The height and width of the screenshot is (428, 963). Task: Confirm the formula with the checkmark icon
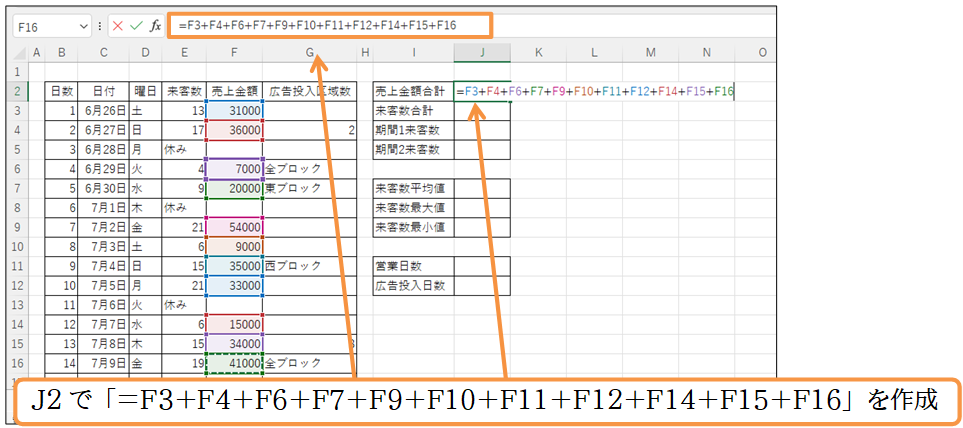click(136, 26)
